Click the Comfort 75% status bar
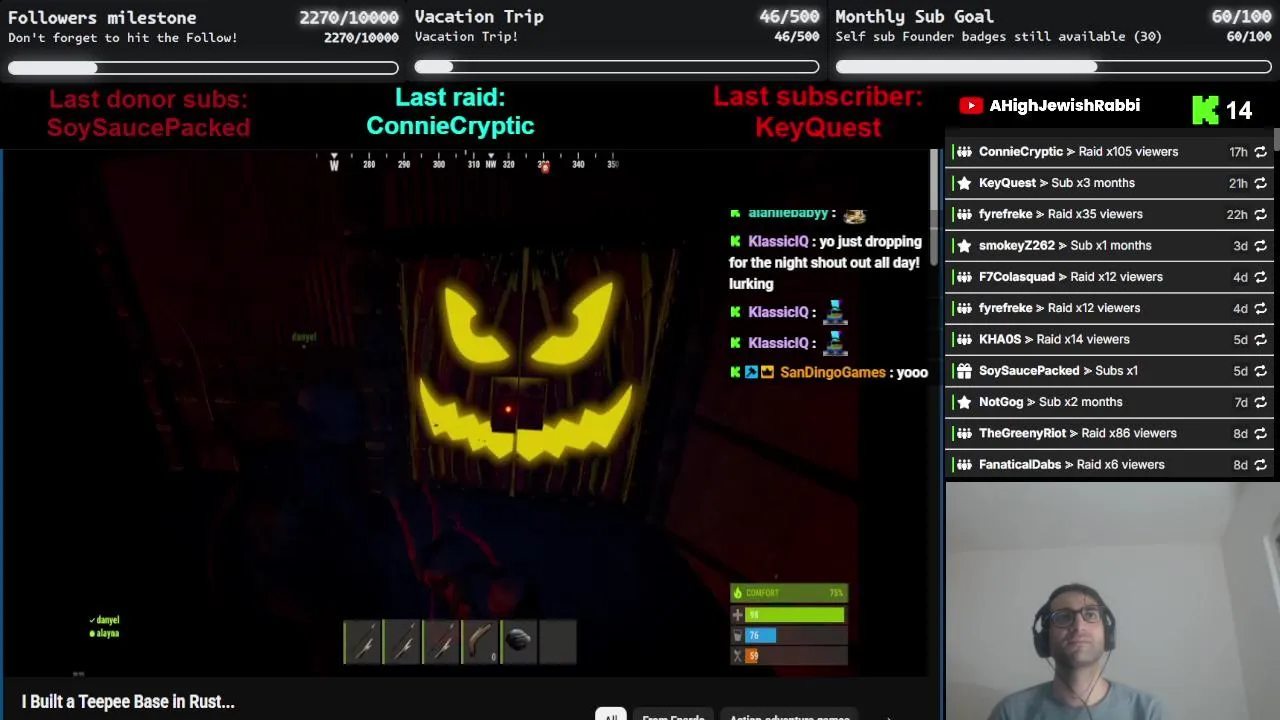The width and height of the screenshot is (1280, 720). pos(789,593)
